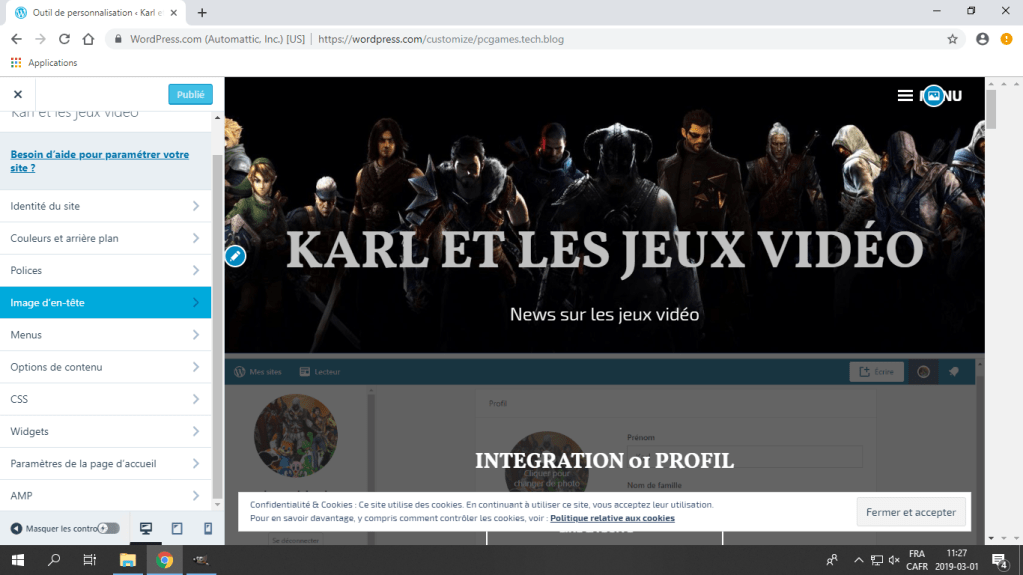Viewport: 1023px width, 575px height.
Task: Switch preview to mobile phone device
Action: point(208,528)
